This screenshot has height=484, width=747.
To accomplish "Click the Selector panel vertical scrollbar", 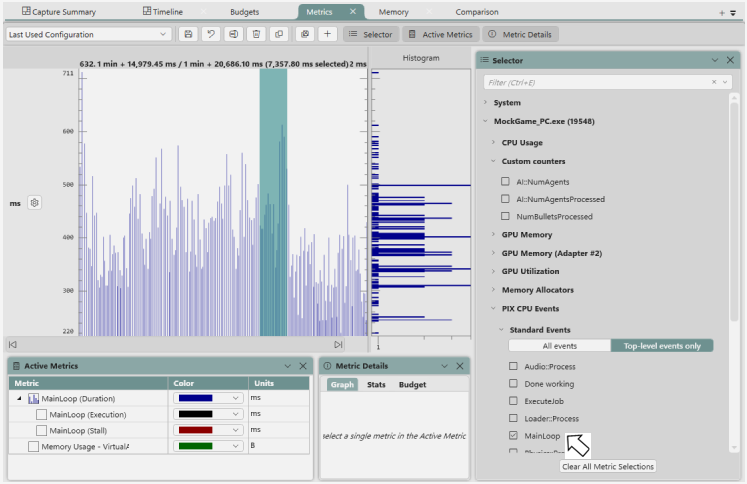I will 734,212.
